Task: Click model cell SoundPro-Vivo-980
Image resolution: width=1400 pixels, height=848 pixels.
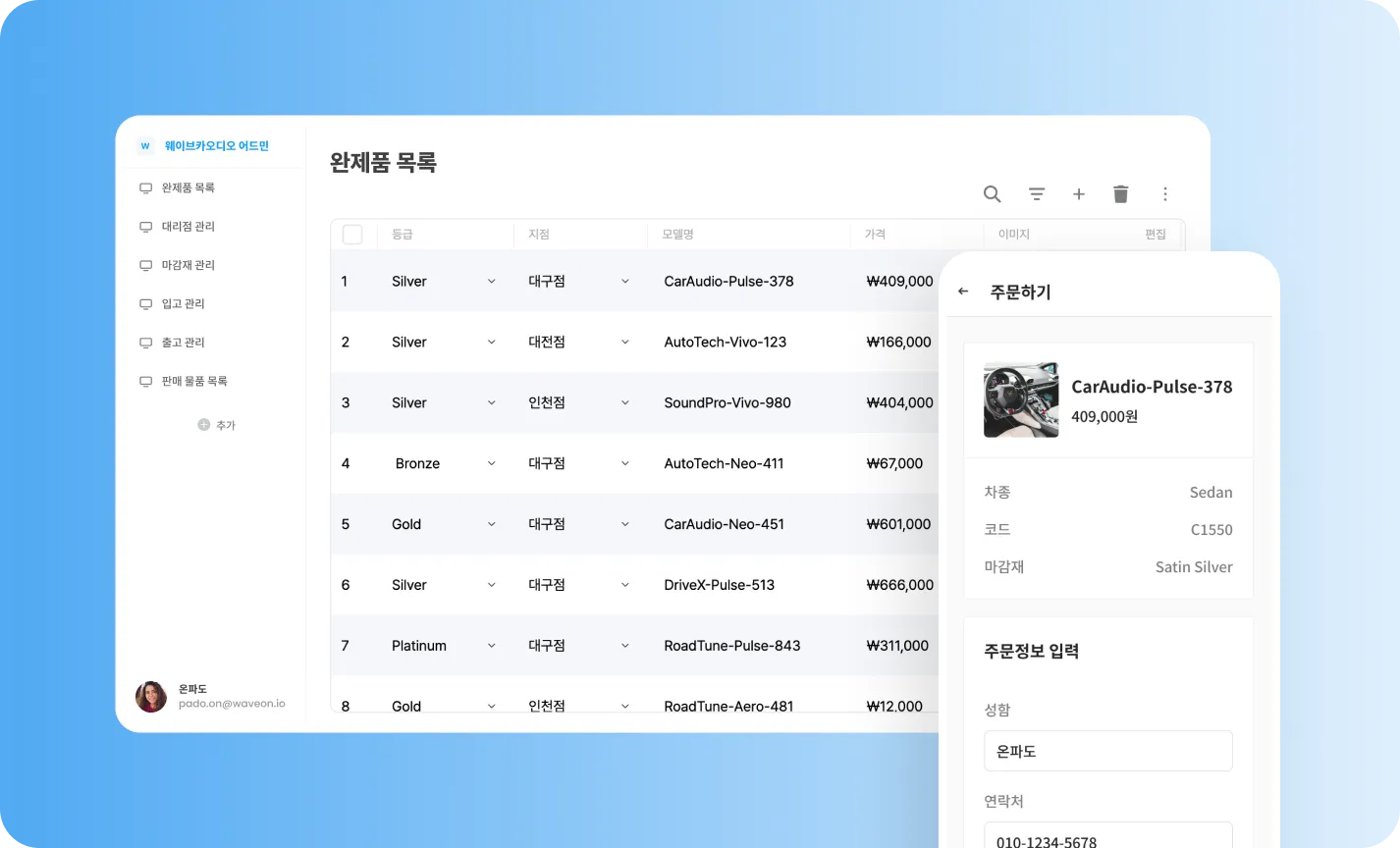Action: [727, 402]
